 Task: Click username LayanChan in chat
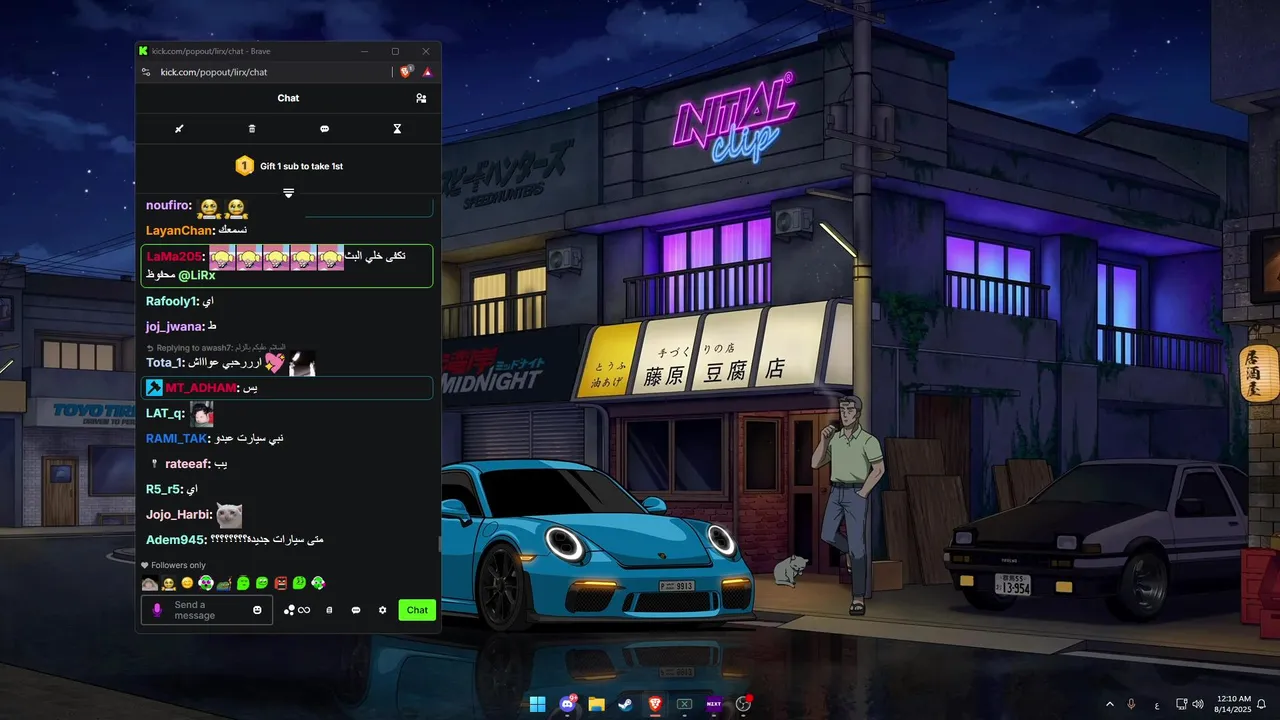[x=180, y=231]
